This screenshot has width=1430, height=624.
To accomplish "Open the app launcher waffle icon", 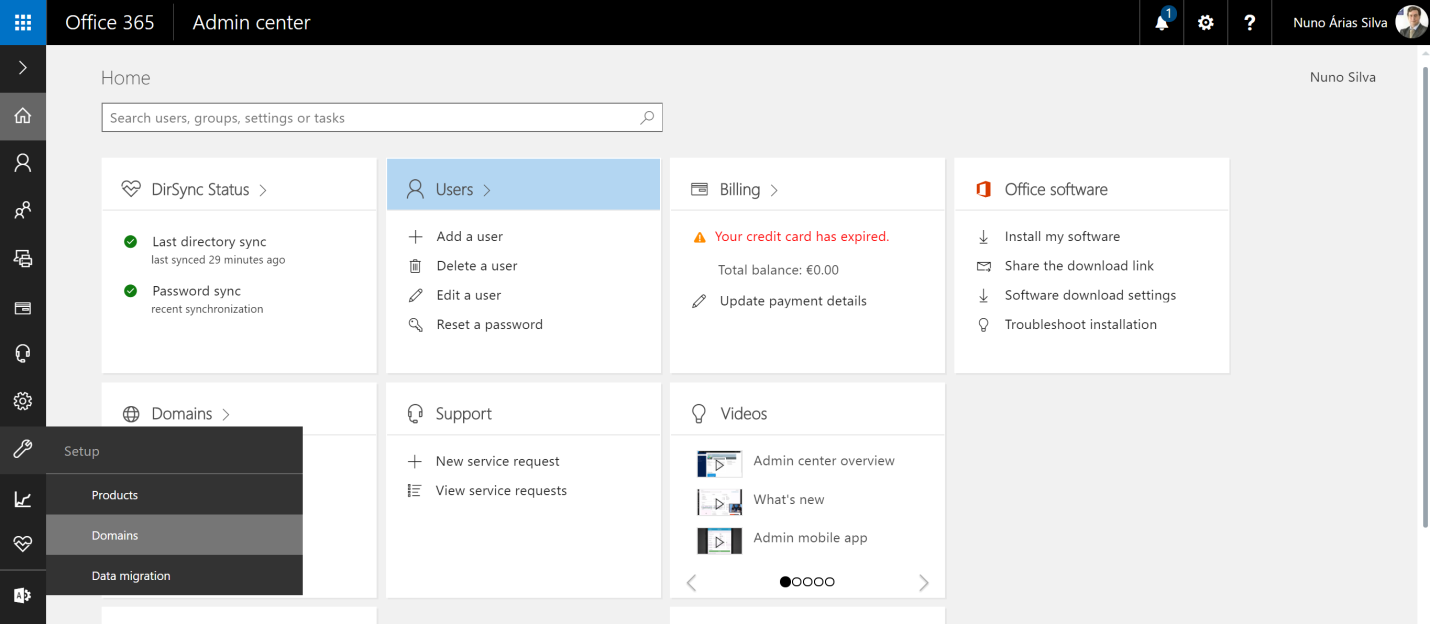I will point(23,22).
